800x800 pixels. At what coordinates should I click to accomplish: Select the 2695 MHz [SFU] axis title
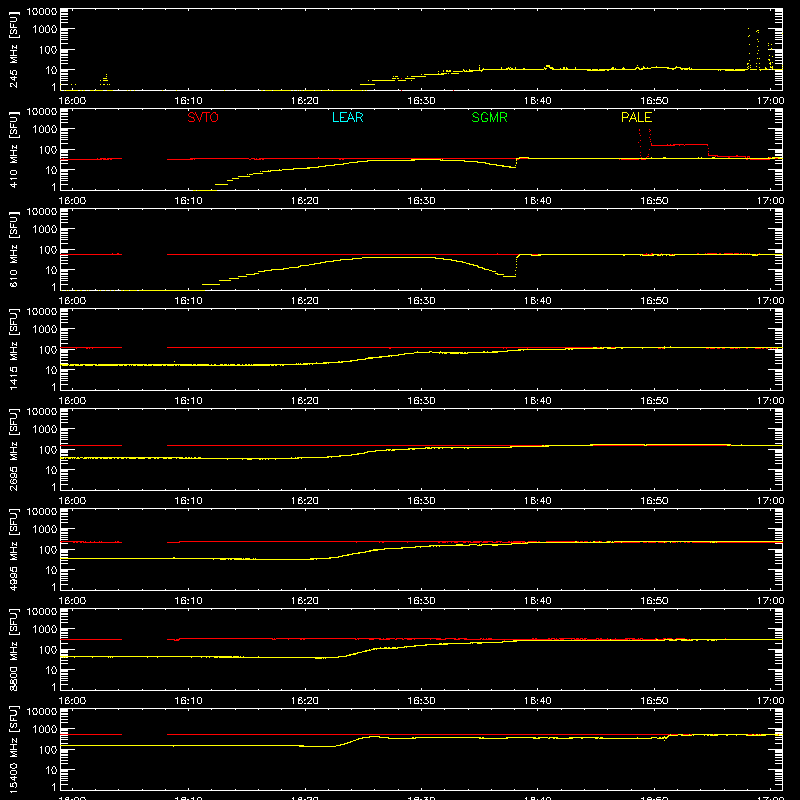(x=13, y=449)
